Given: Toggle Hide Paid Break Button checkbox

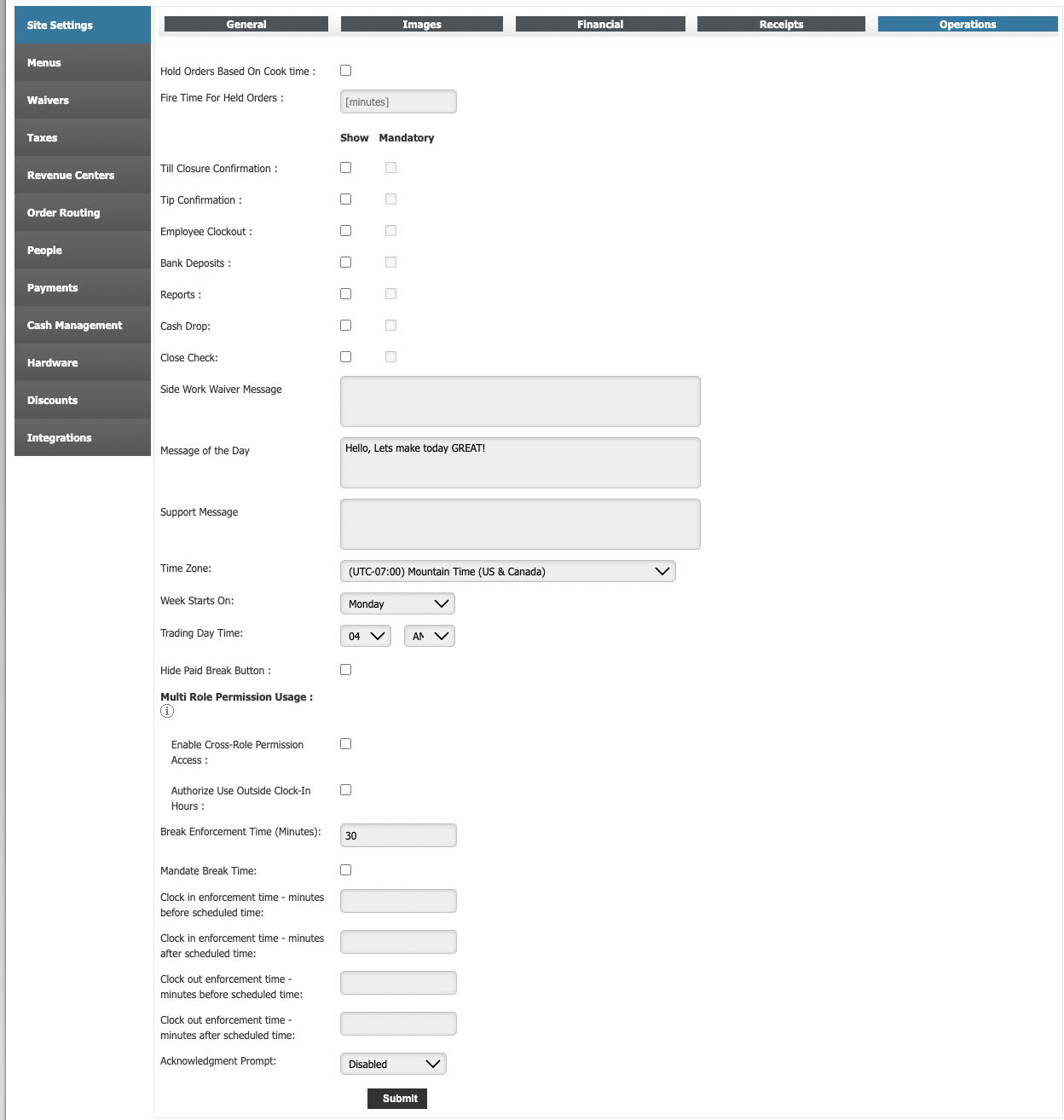Looking at the screenshot, I should [x=345, y=670].
